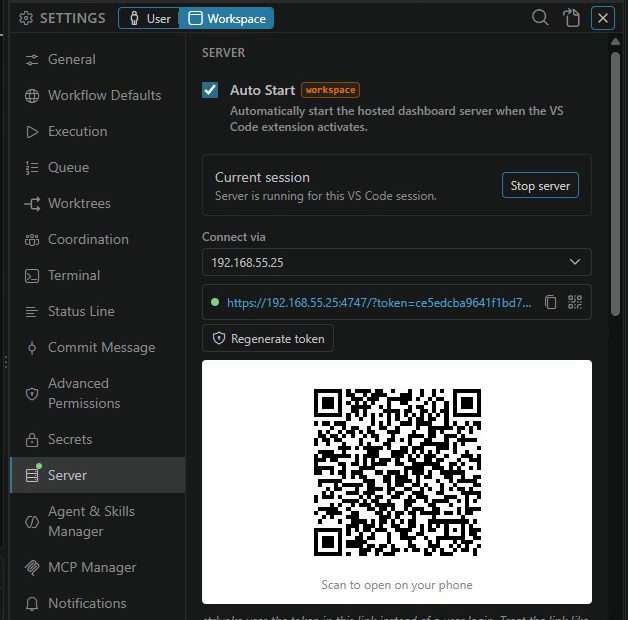Click the Workflow Defaults globe icon
This screenshot has width=628, height=620.
pyautogui.click(x=32, y=96)
